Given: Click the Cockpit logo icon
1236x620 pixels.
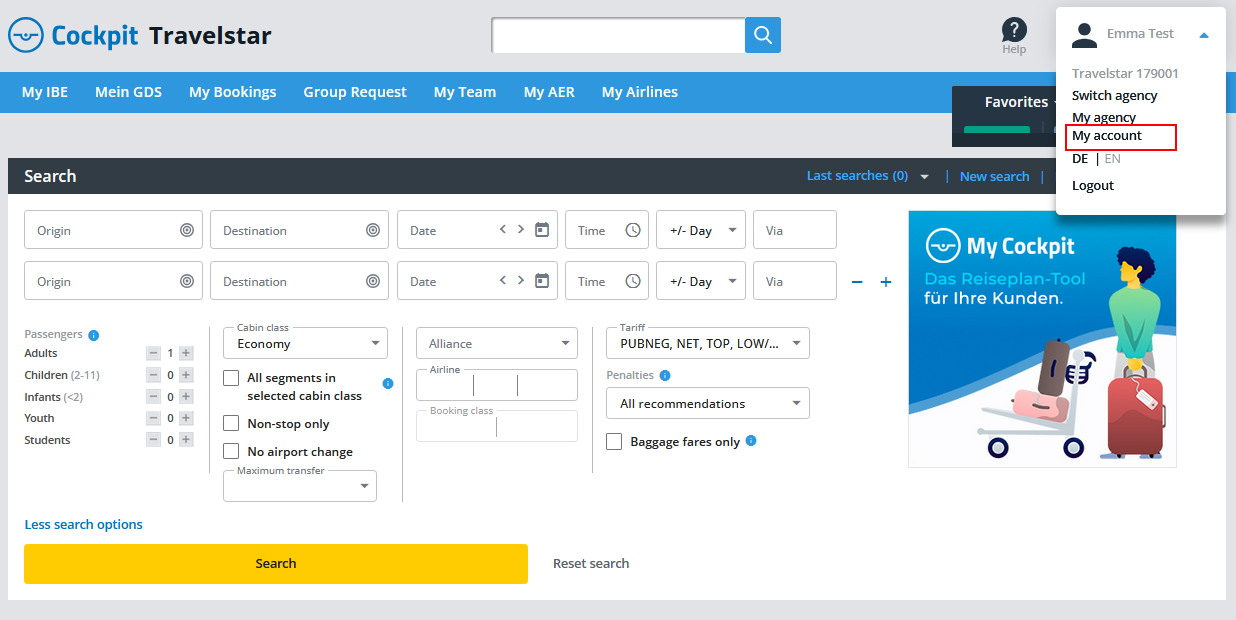Looking at the screenshot, I should [25, 36].
